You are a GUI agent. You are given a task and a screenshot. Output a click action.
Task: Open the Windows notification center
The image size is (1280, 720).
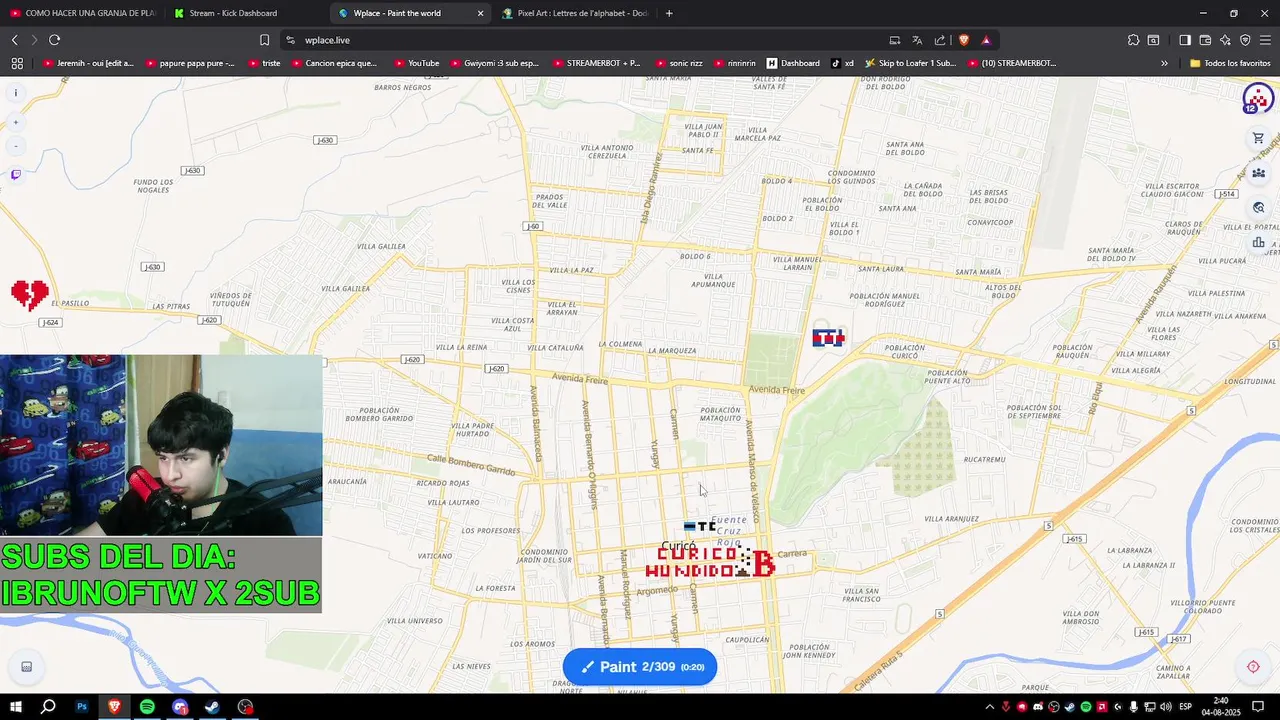1258,707
